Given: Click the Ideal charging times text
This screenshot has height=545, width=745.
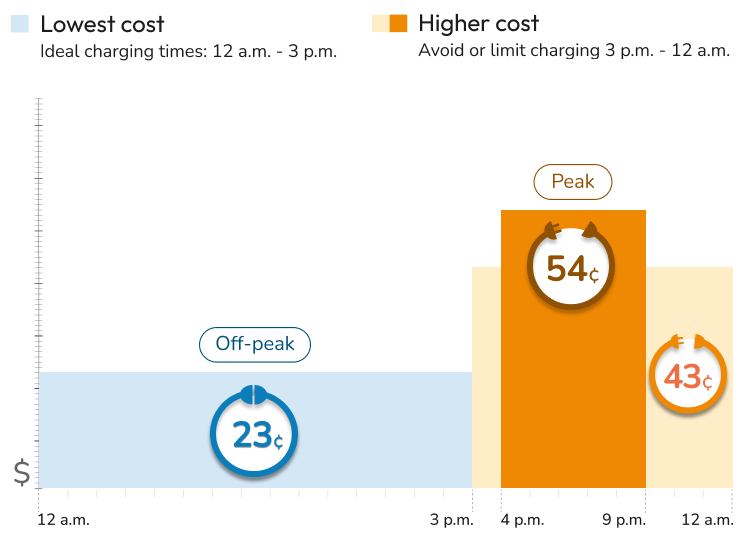Looking at the screenshot, I should click(x=188, y=52).
